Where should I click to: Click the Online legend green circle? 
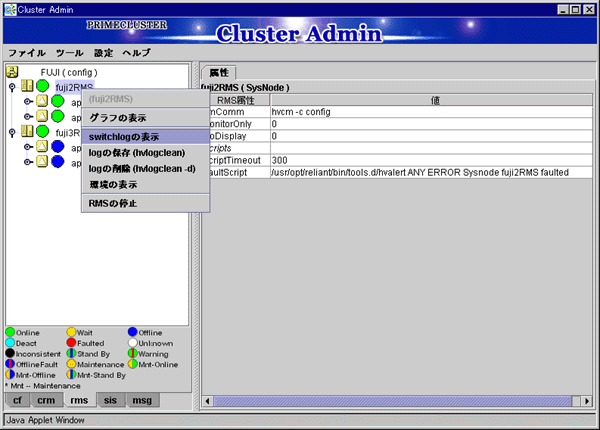(10, 332)
